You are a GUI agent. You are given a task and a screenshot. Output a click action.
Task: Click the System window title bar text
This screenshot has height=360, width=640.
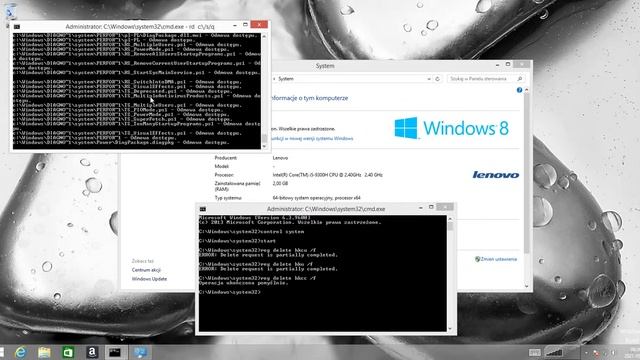coord(325,66)
